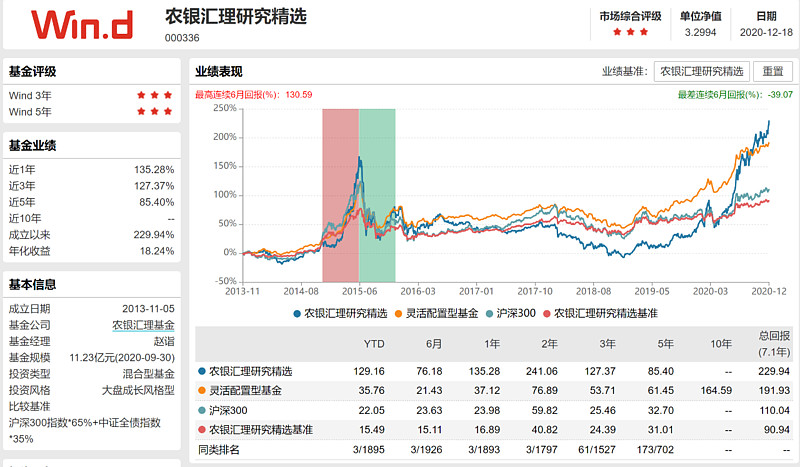The width and height of the screenshot is (800, 467).
Task: Click unit net value 3.2994
Action: pos(701,32)
